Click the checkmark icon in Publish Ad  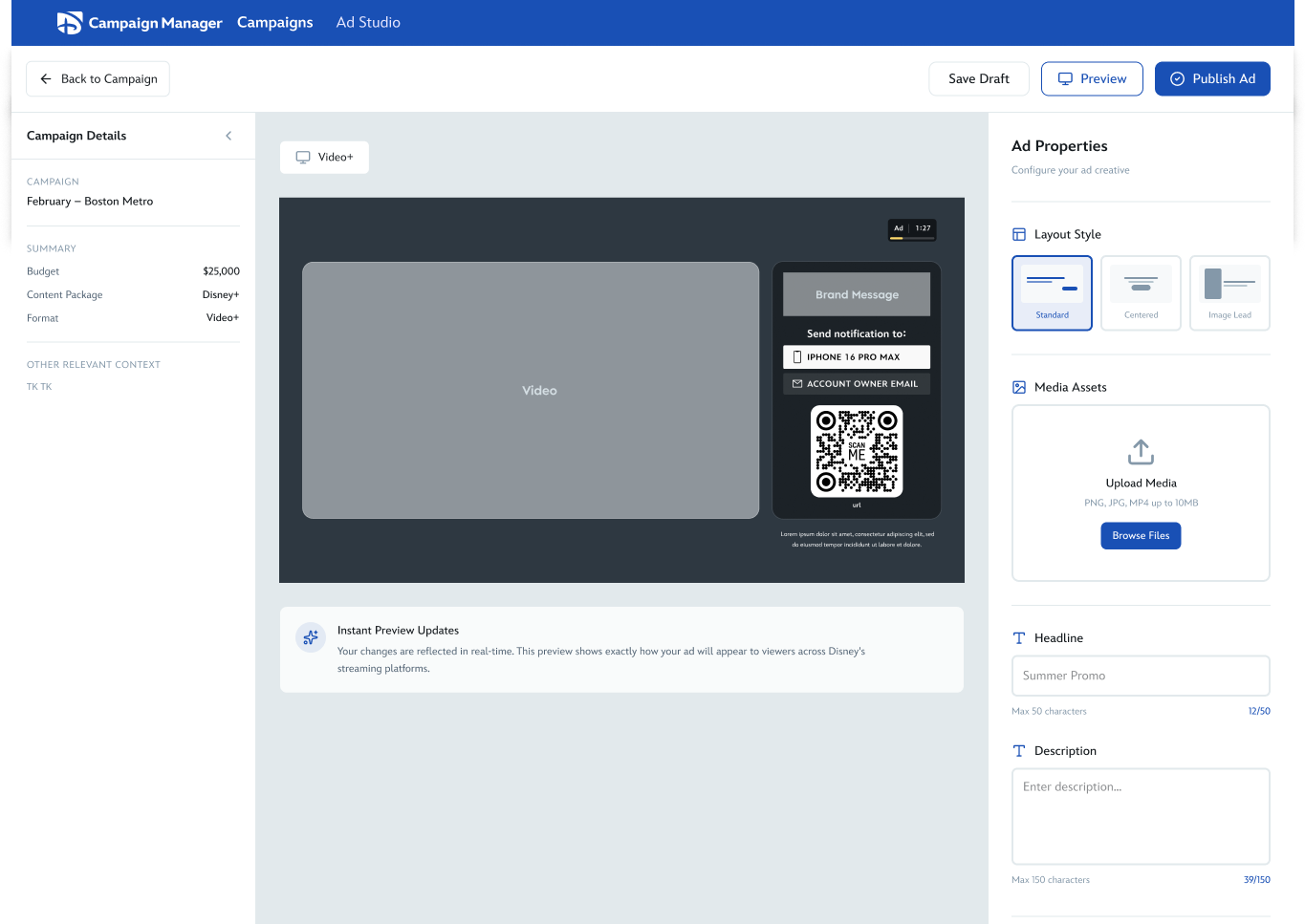coord(1177,79)
